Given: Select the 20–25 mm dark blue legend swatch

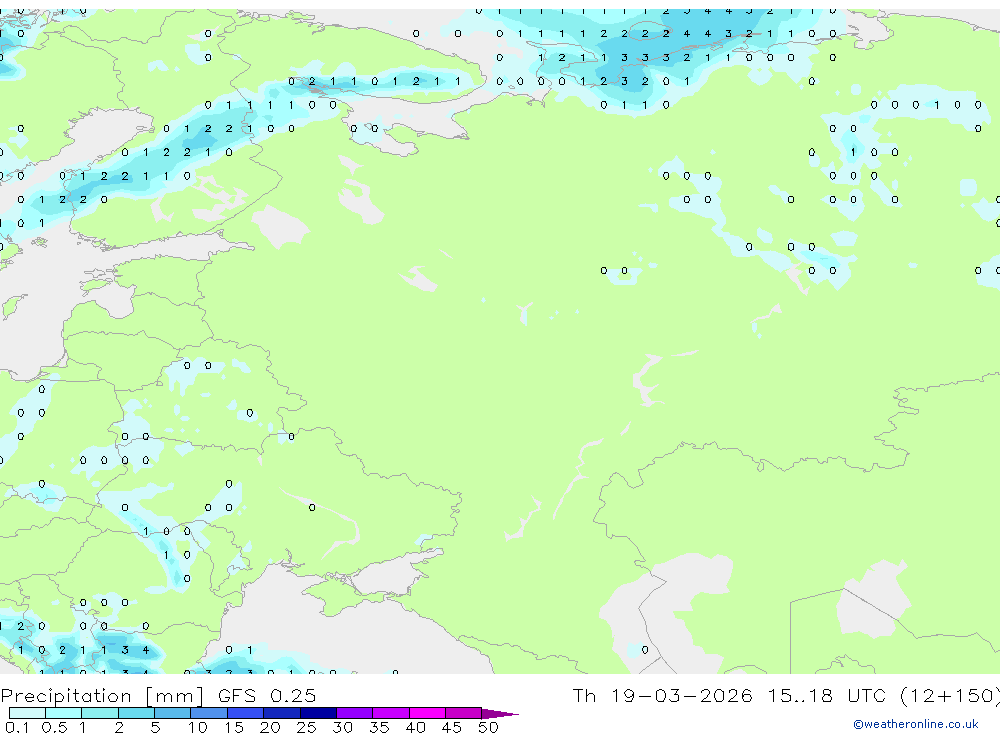Looking at the screenshot, I should (281, 713).
